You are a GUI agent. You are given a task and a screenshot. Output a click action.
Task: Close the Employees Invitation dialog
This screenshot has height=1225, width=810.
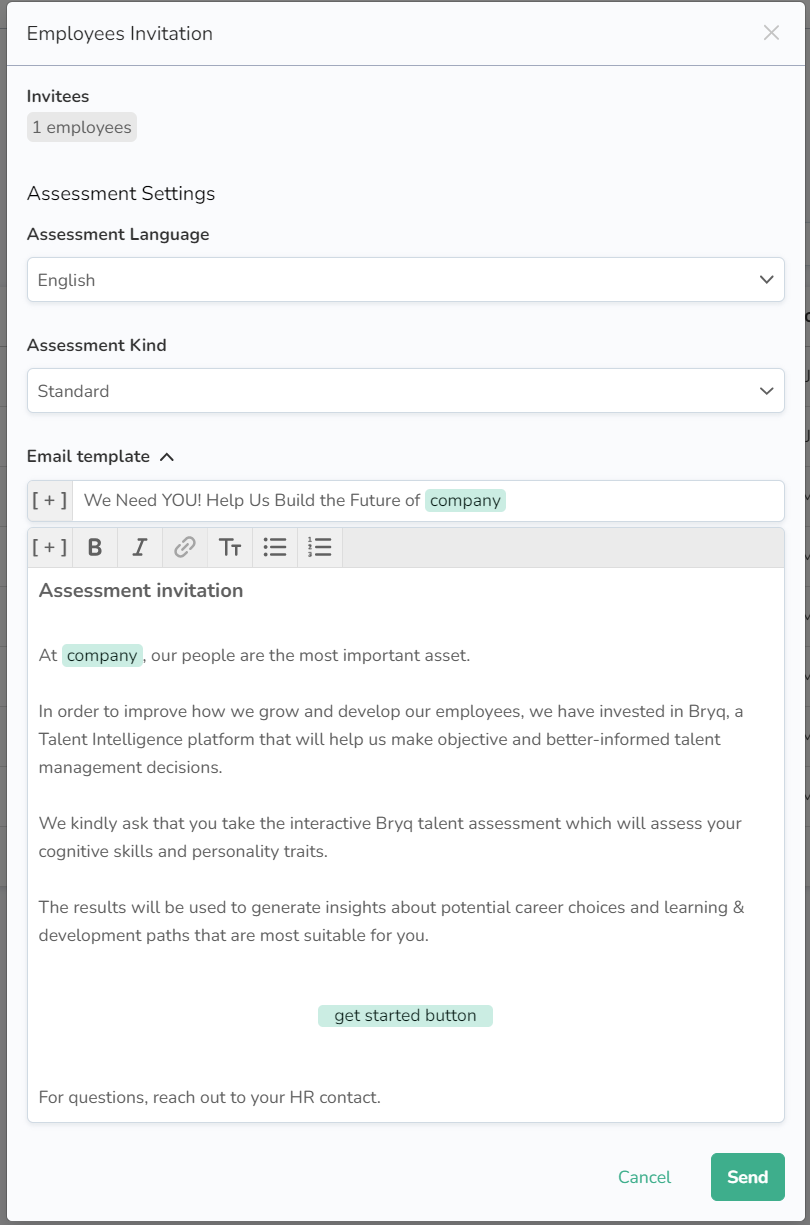771,33
